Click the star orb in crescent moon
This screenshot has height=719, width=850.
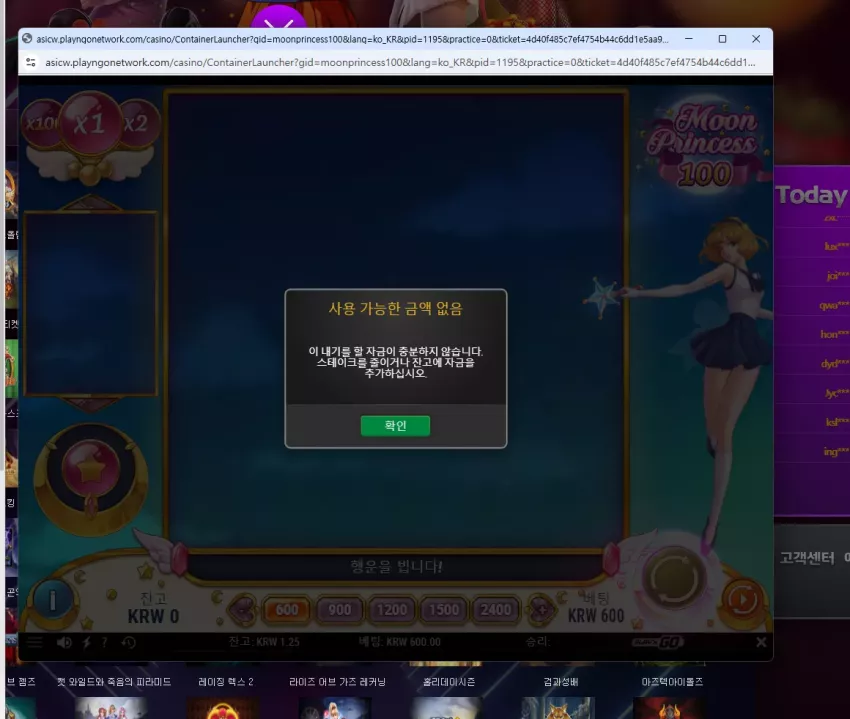91,468
